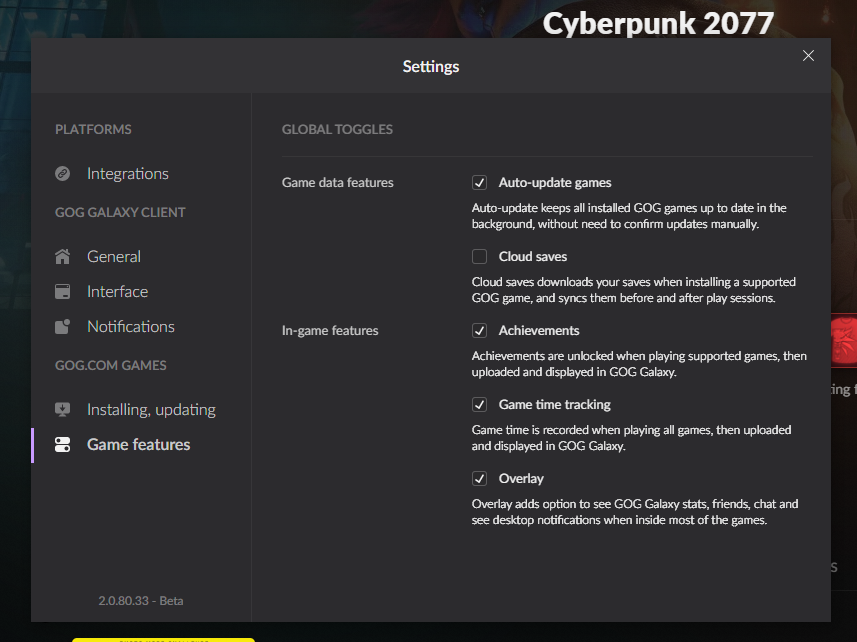Viewport: 857px width, 642px height.
Task: Click the Installing, updating download icon
Action: [62, 409]
